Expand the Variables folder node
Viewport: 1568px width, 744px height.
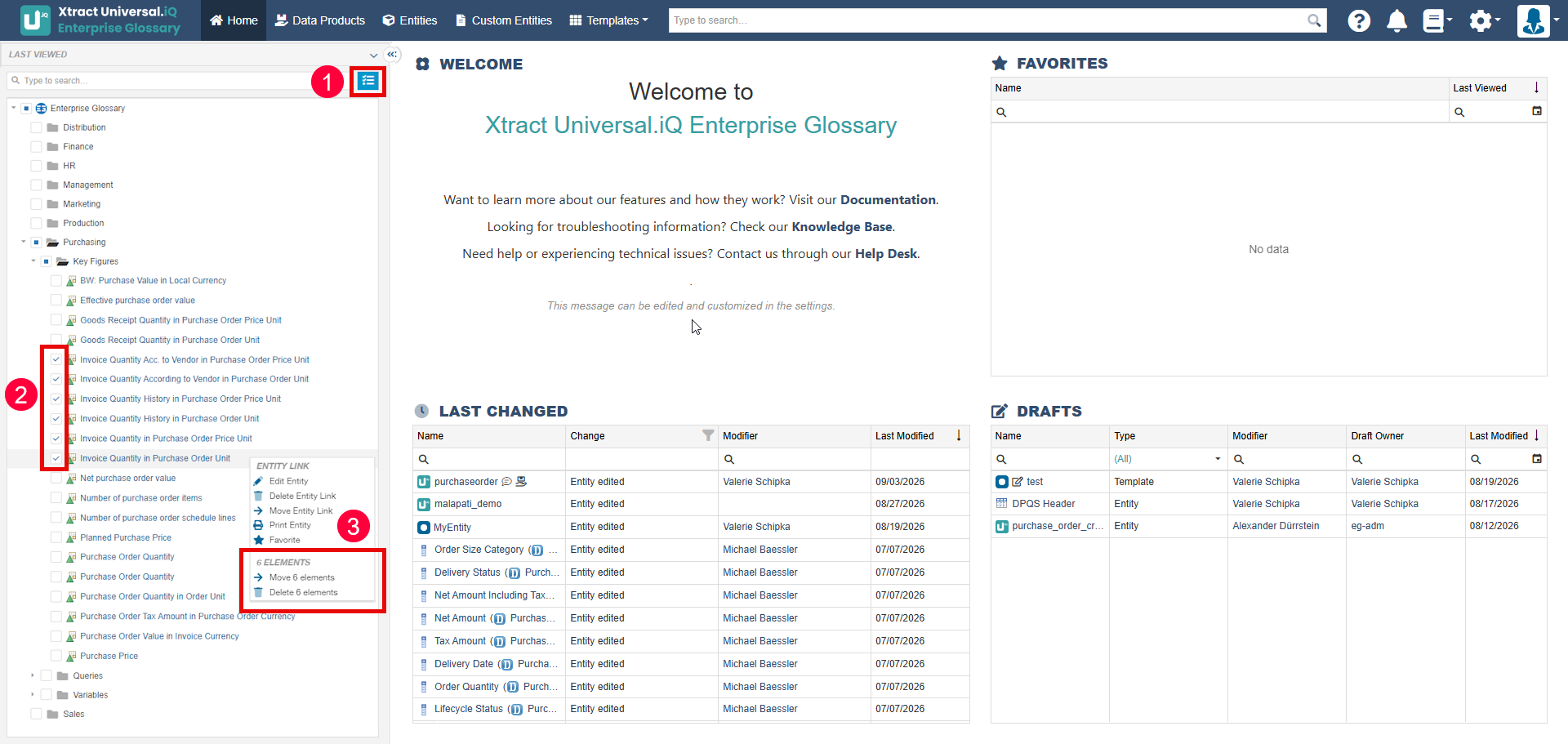pyautogui.click(x=33, y=695)
